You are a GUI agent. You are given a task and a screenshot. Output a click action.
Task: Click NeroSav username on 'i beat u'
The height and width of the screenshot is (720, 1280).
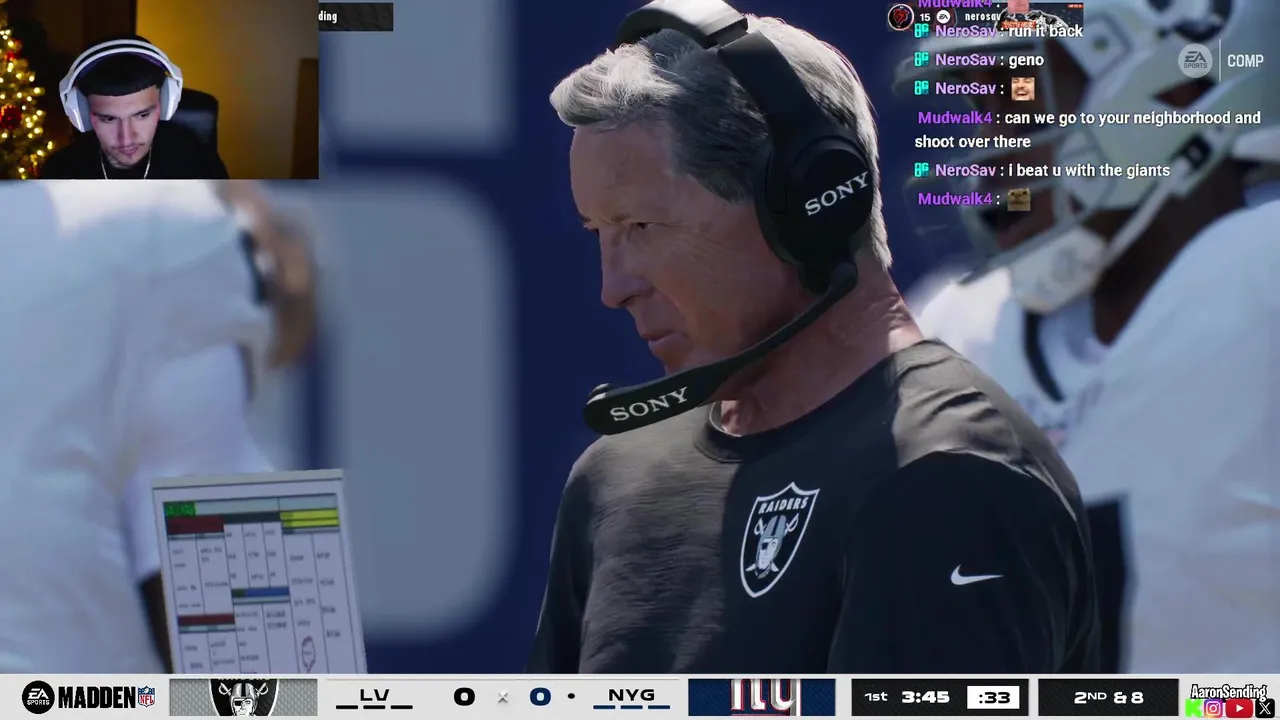click(x=965, y=171)
